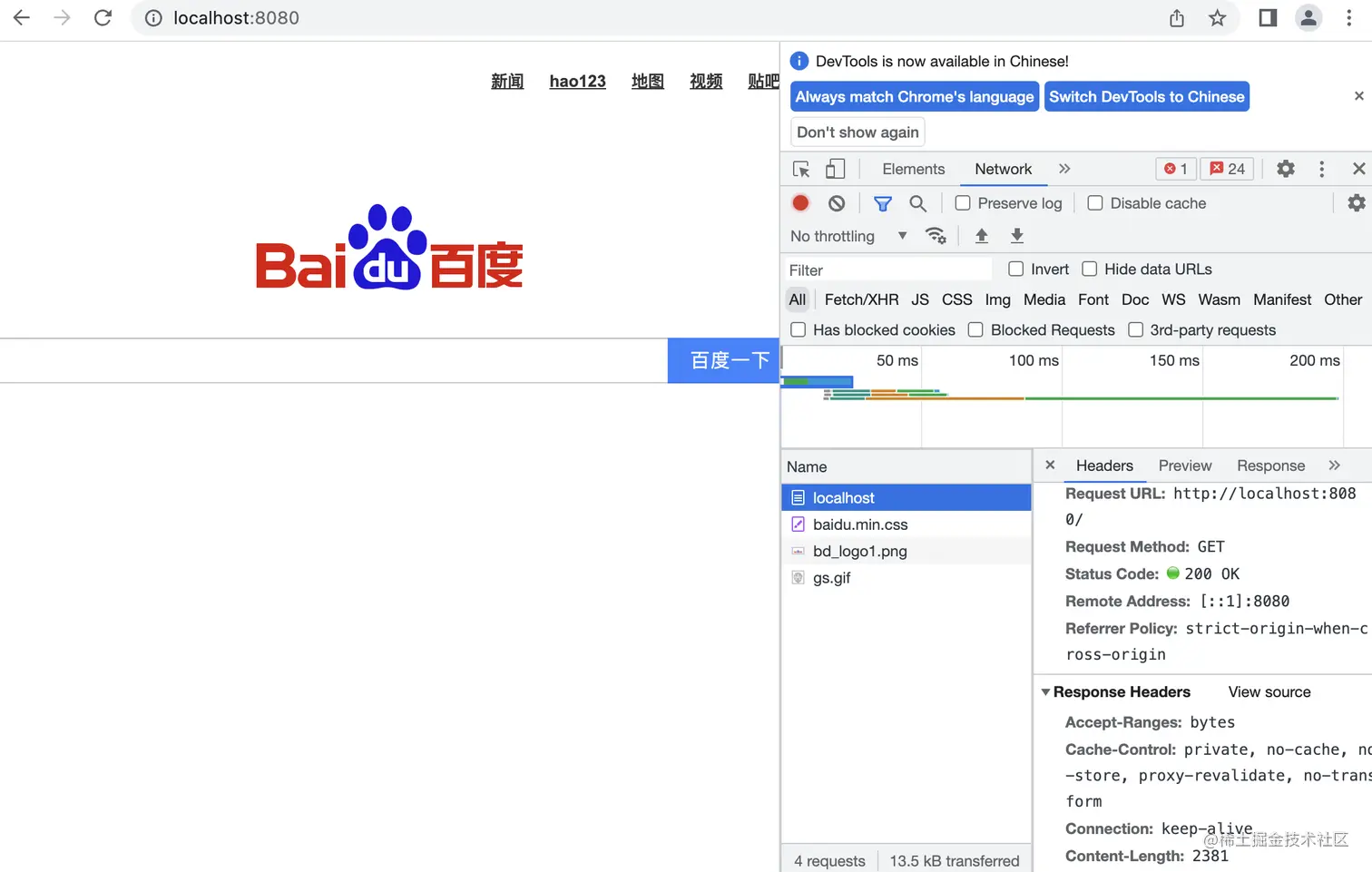Viewport: 1372px width, 872px height.
Task: Filter requests by JS type
Action: coord(920,299)
